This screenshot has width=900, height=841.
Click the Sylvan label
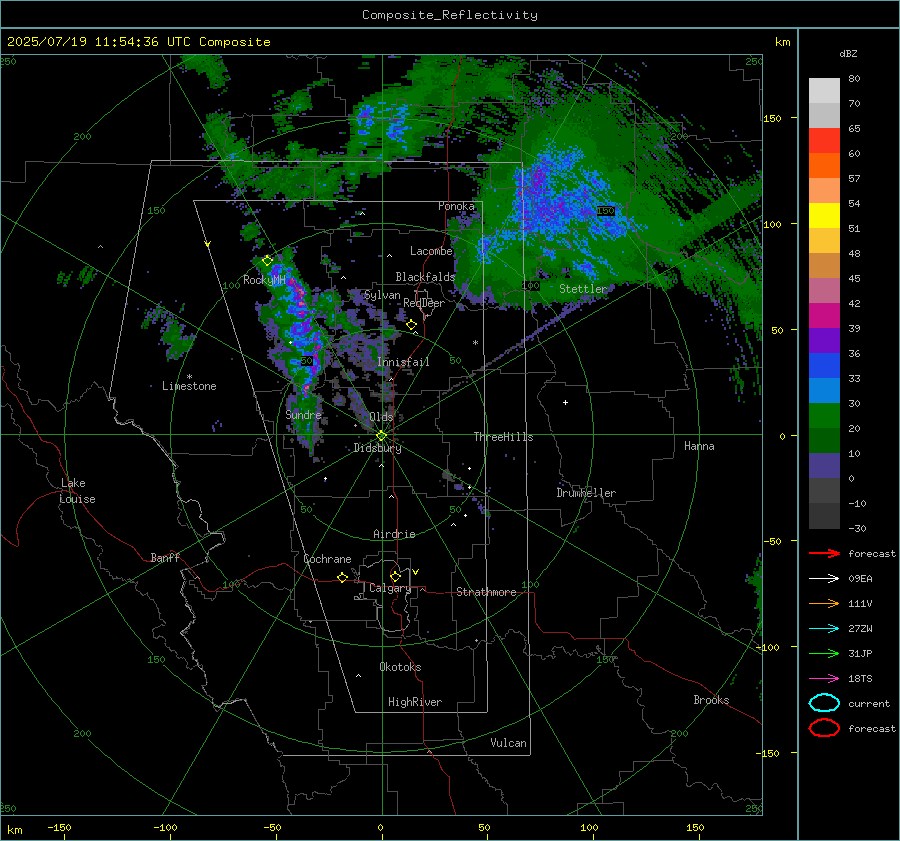[x=382, y=295]
